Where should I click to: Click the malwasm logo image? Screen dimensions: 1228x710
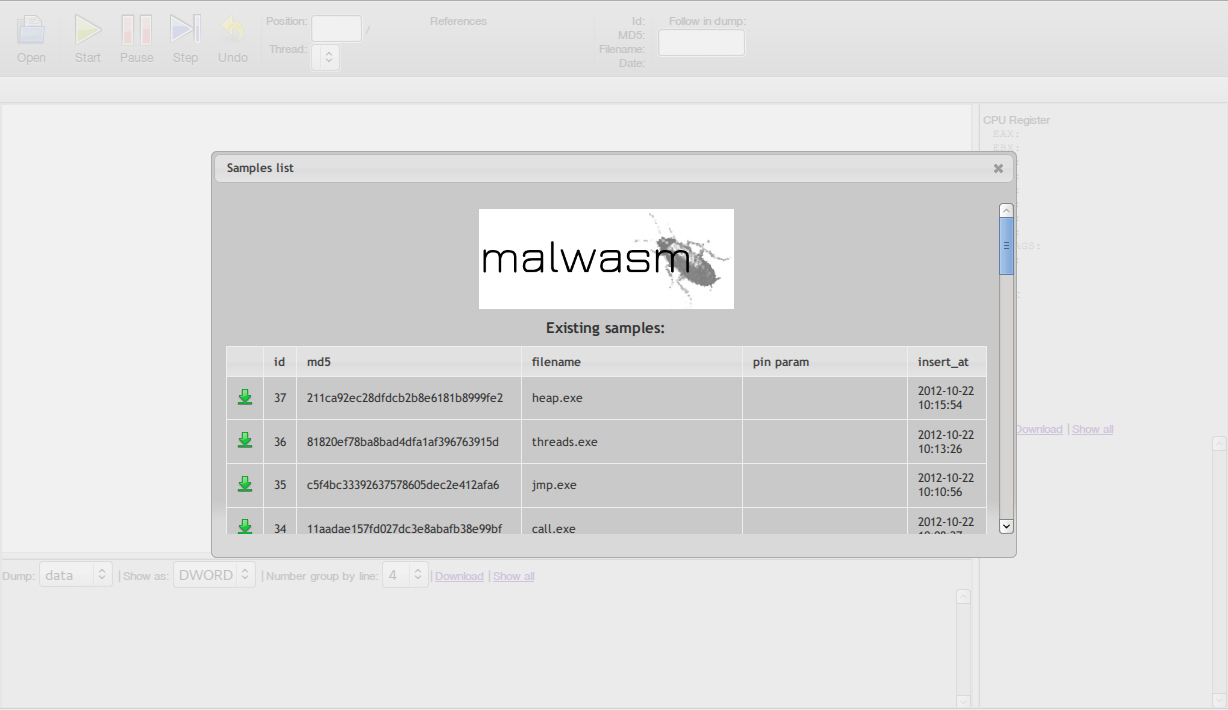[606, 259]
